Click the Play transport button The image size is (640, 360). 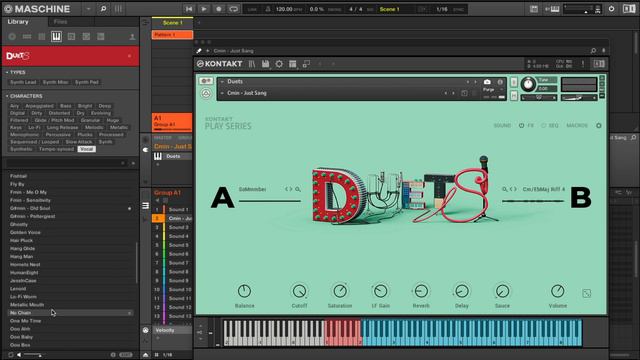204,9
